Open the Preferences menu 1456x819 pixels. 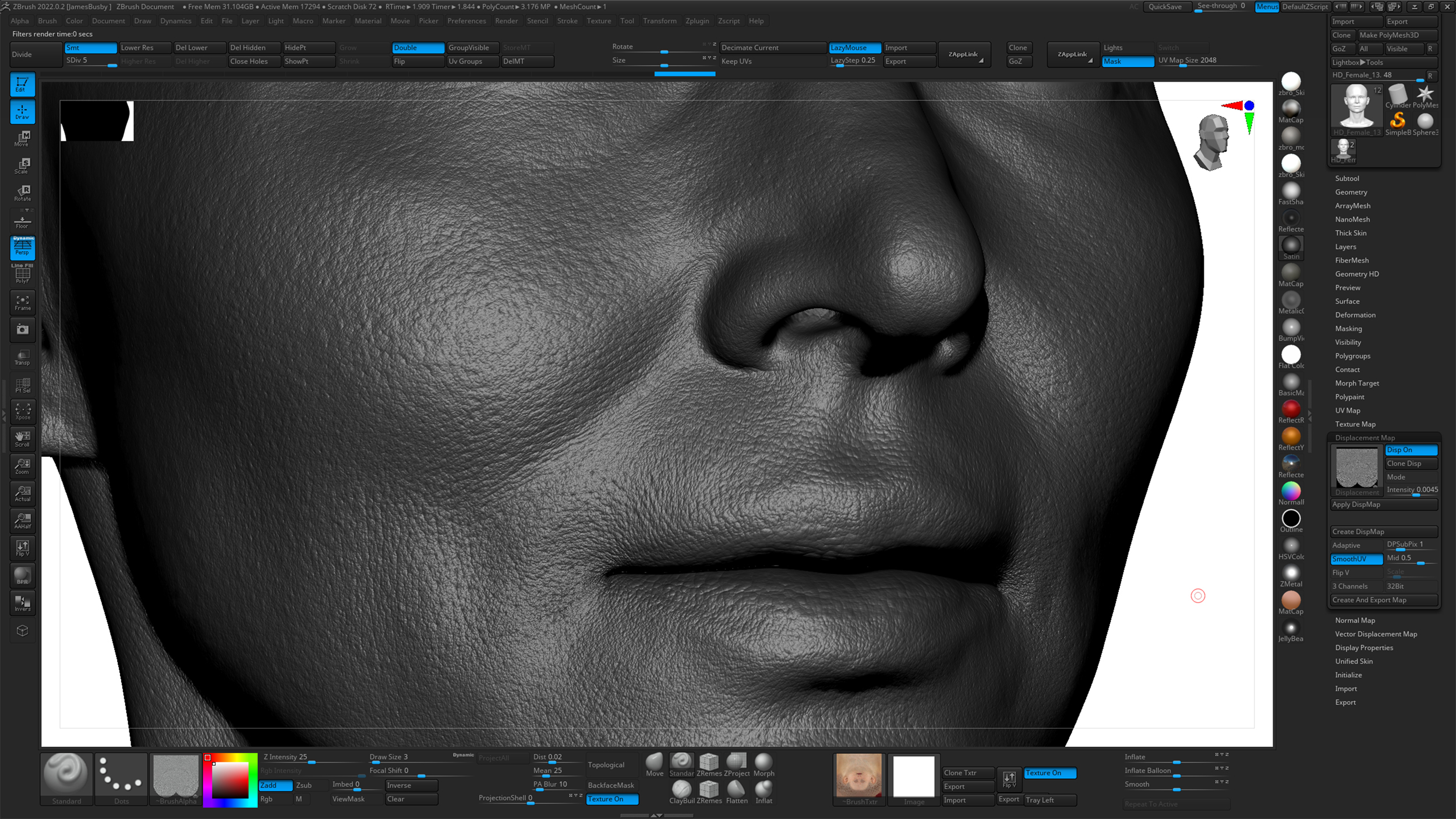coord(467,21)
